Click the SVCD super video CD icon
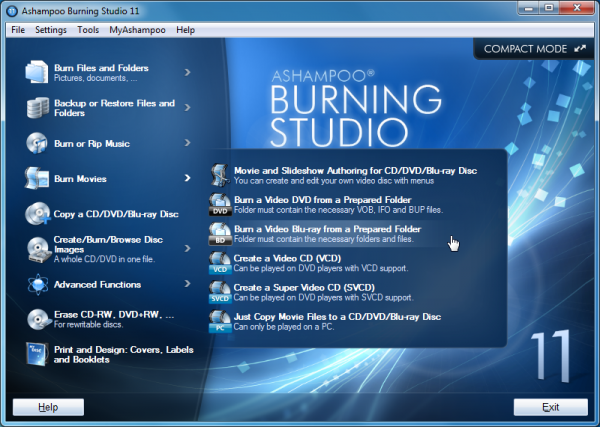Image resolution: width=600 pixels, height=427 pixels. (220, 292)
